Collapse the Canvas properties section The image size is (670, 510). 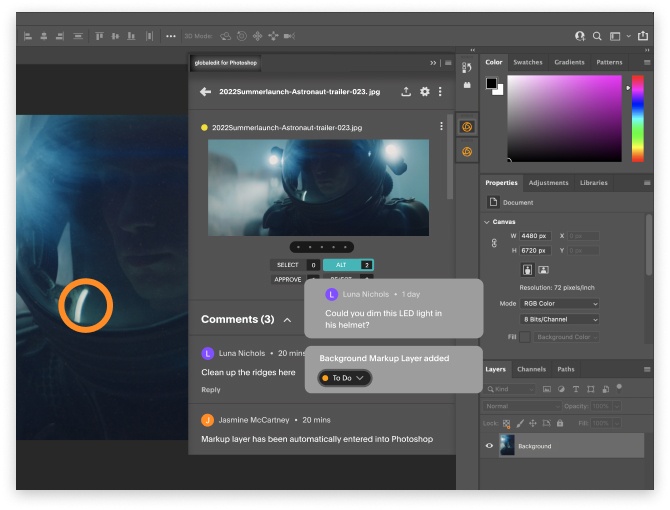(487, 222)
